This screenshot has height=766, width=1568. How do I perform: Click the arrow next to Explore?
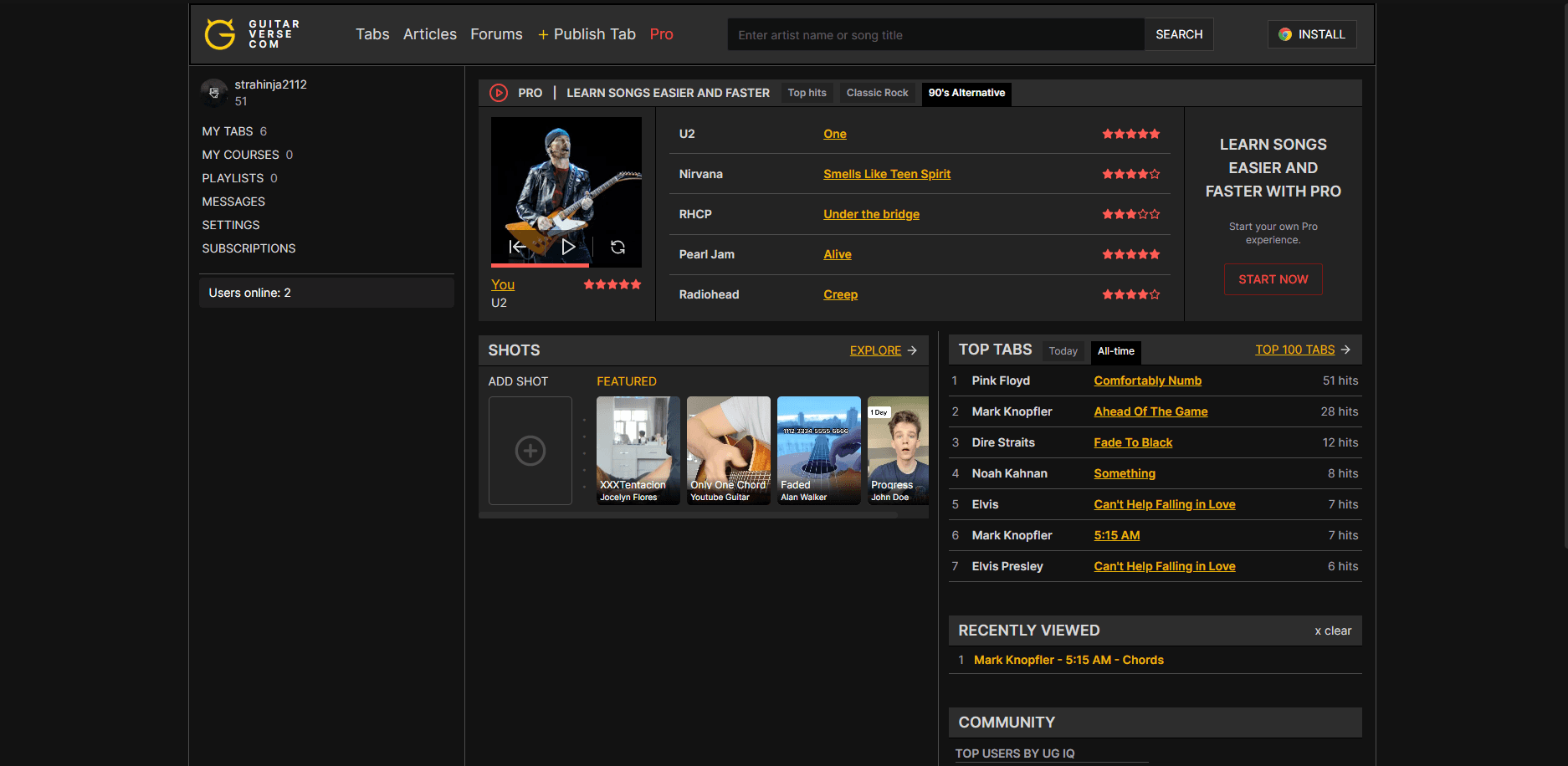[x=912, y=350]
